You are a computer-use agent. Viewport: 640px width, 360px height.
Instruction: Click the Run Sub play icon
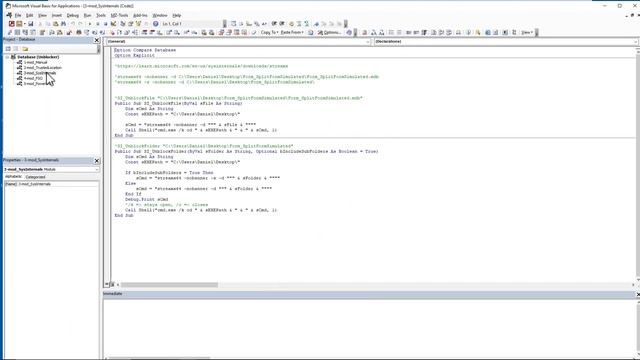tap(90, 24)
